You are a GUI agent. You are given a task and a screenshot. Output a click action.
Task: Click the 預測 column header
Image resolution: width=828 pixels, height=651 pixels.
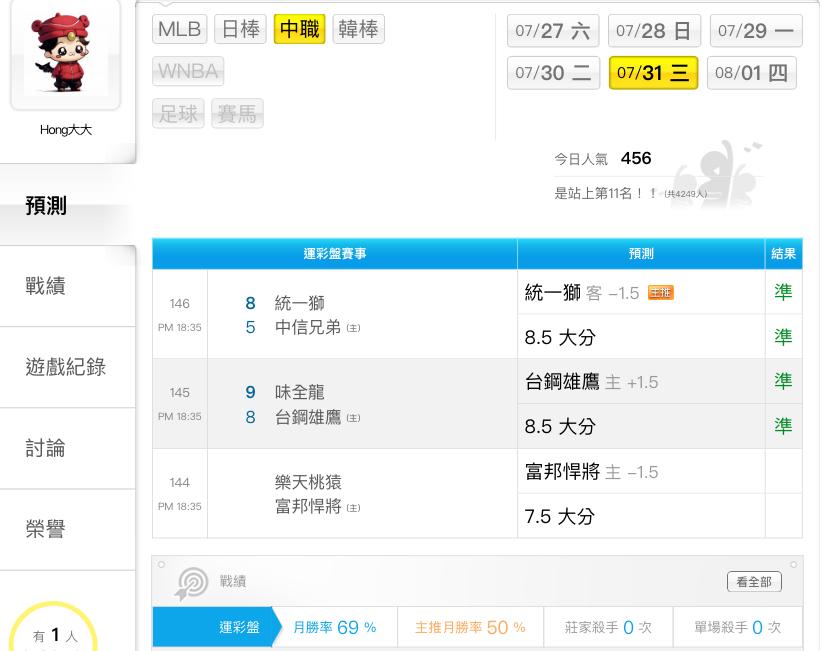click(x=641, y=254)
